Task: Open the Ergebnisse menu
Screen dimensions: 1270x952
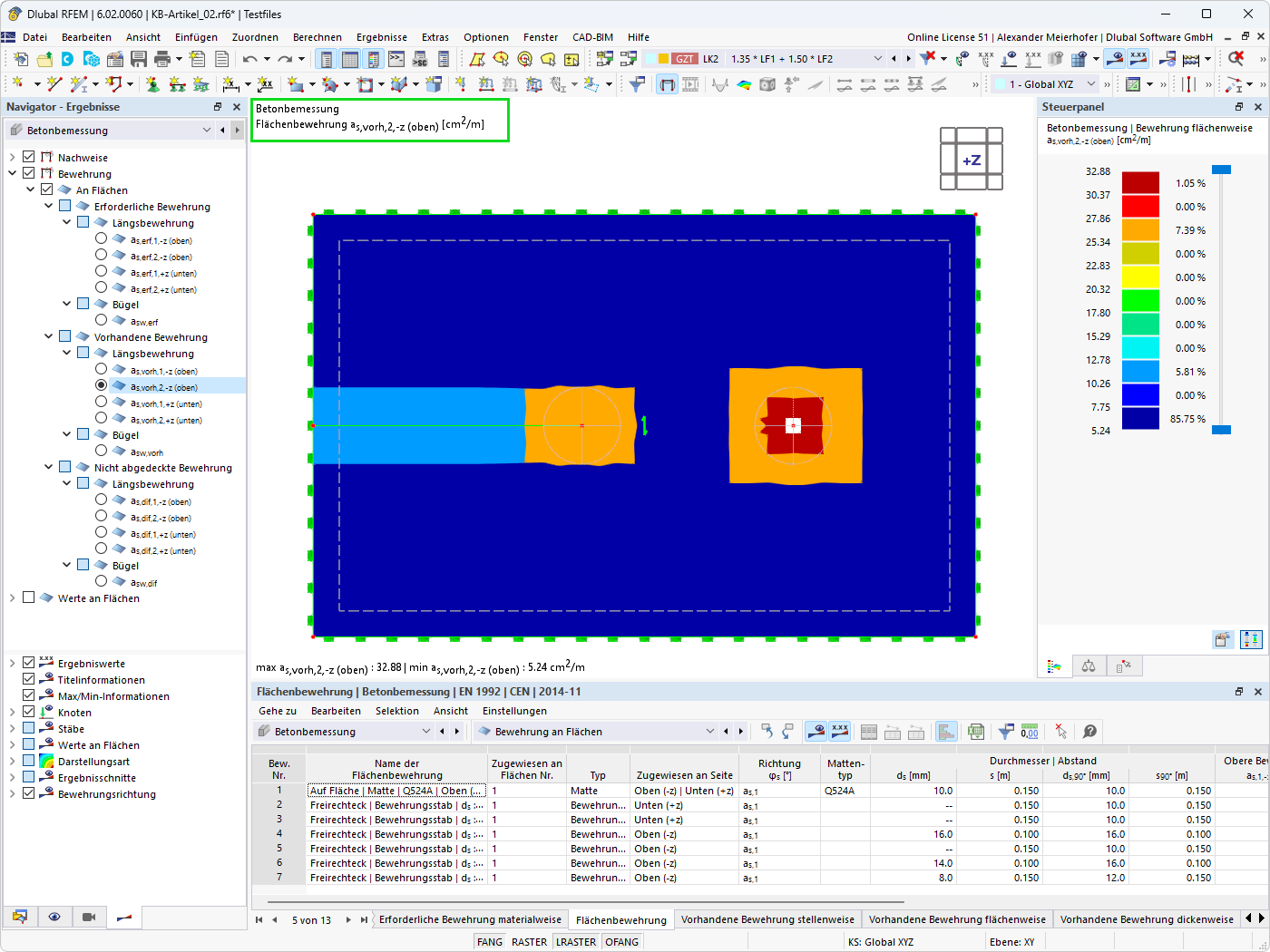Action: (x=382, y=37)
